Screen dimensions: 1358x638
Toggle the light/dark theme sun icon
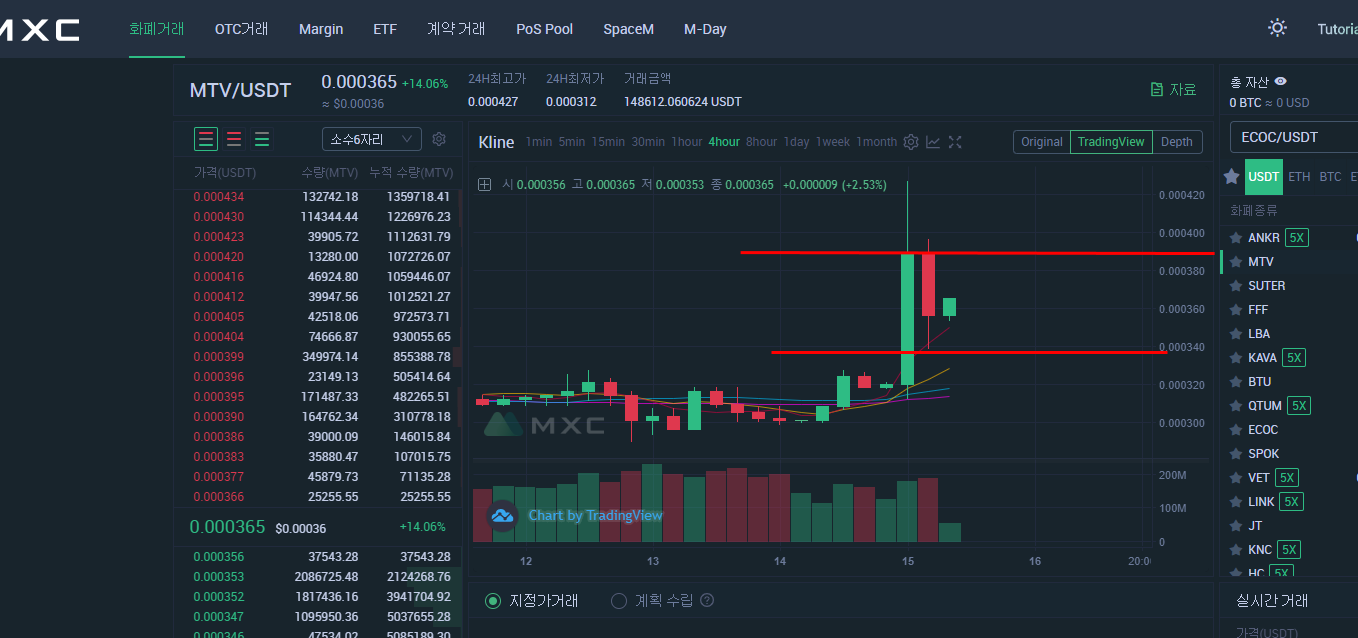pos(1277,28)
